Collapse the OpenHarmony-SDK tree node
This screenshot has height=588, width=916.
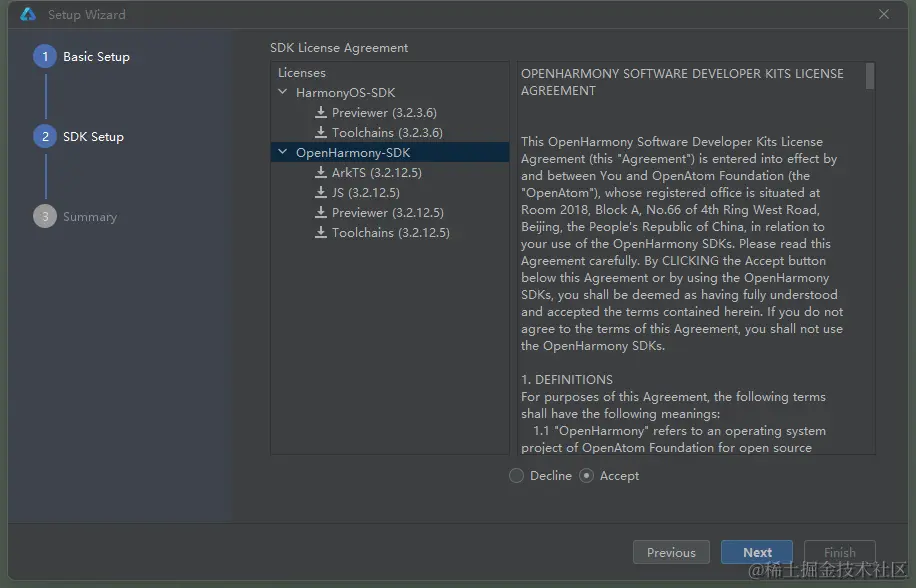283,152
